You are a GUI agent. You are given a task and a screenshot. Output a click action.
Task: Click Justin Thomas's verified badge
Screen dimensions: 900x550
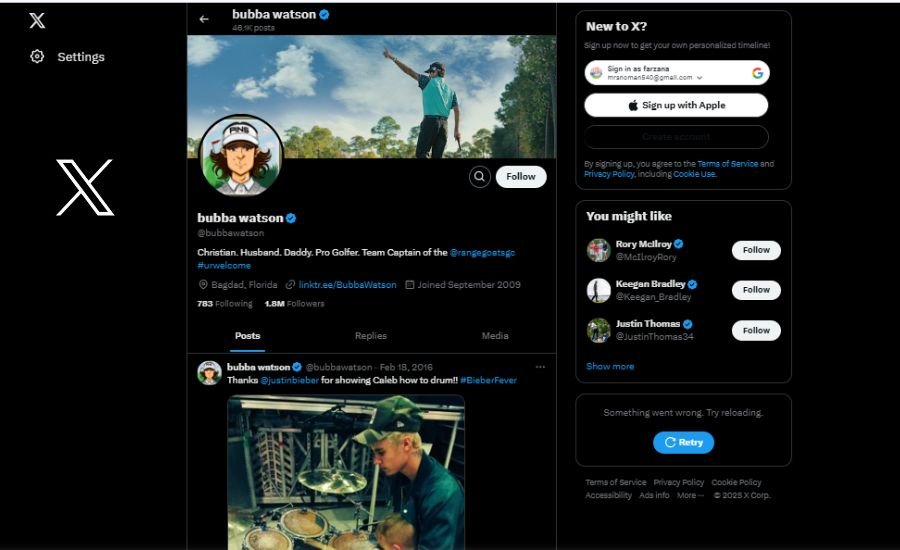tap(688, 324)
